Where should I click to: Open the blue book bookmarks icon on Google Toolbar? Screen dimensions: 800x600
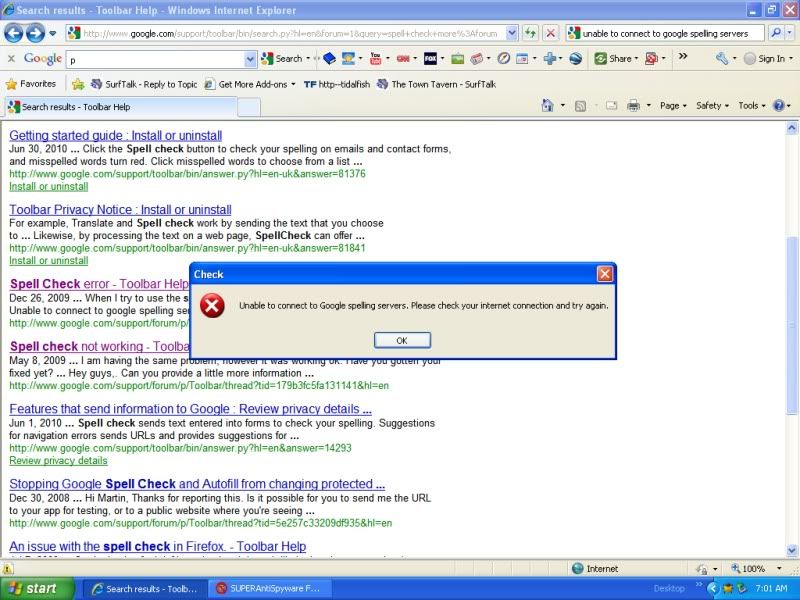330,59
